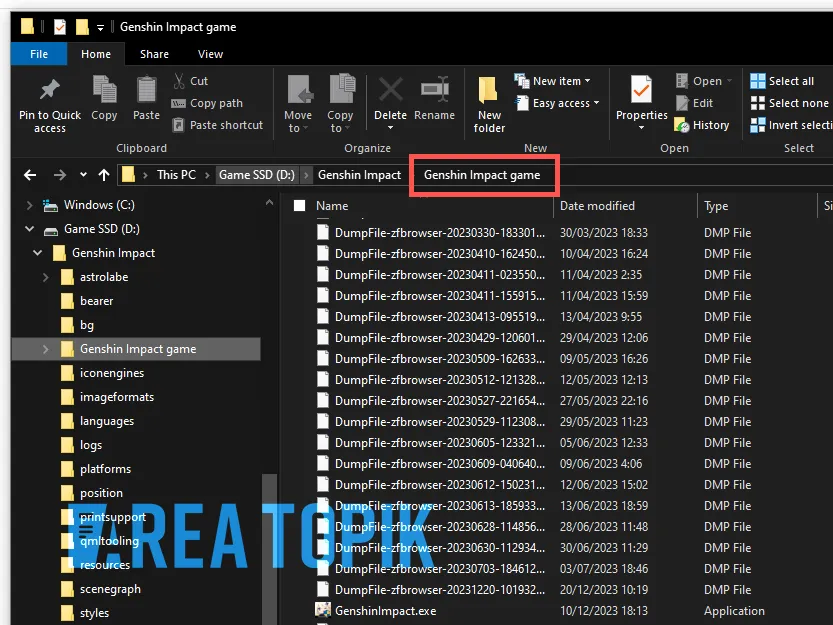The width and height of the screenshot is (833, 625).
Task: Click Paste shortcut command
Action: (218, 125)
